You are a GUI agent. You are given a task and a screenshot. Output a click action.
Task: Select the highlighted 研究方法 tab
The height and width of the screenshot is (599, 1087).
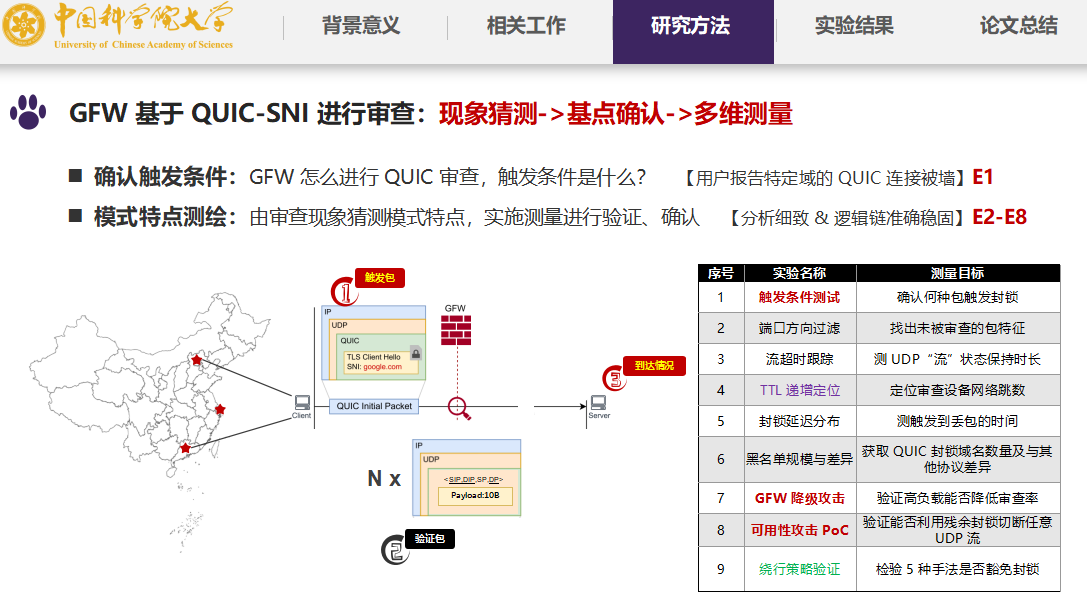693,31
